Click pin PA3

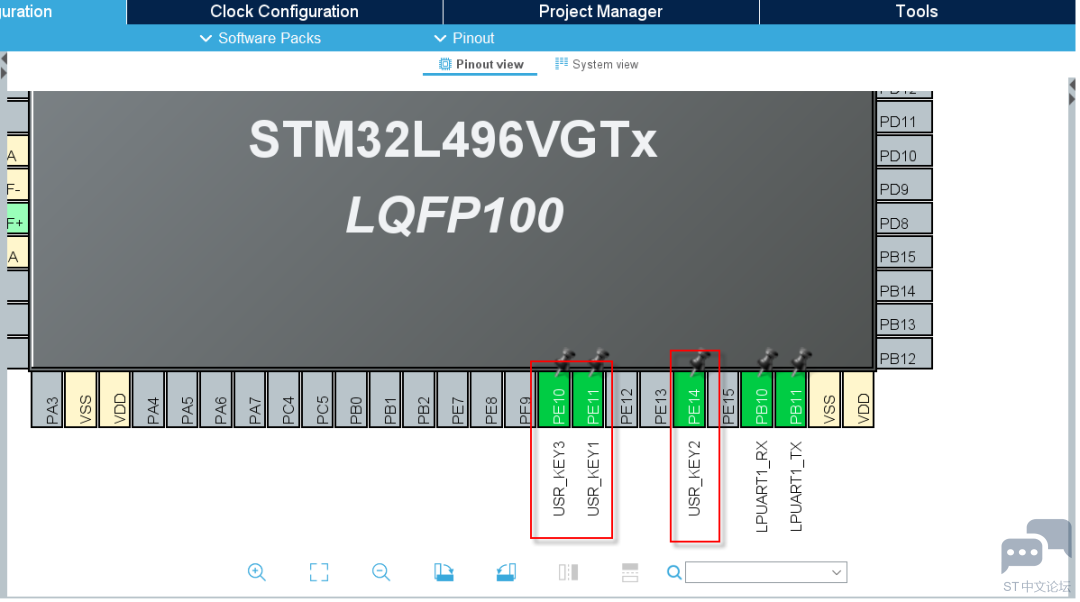(48, 399)
